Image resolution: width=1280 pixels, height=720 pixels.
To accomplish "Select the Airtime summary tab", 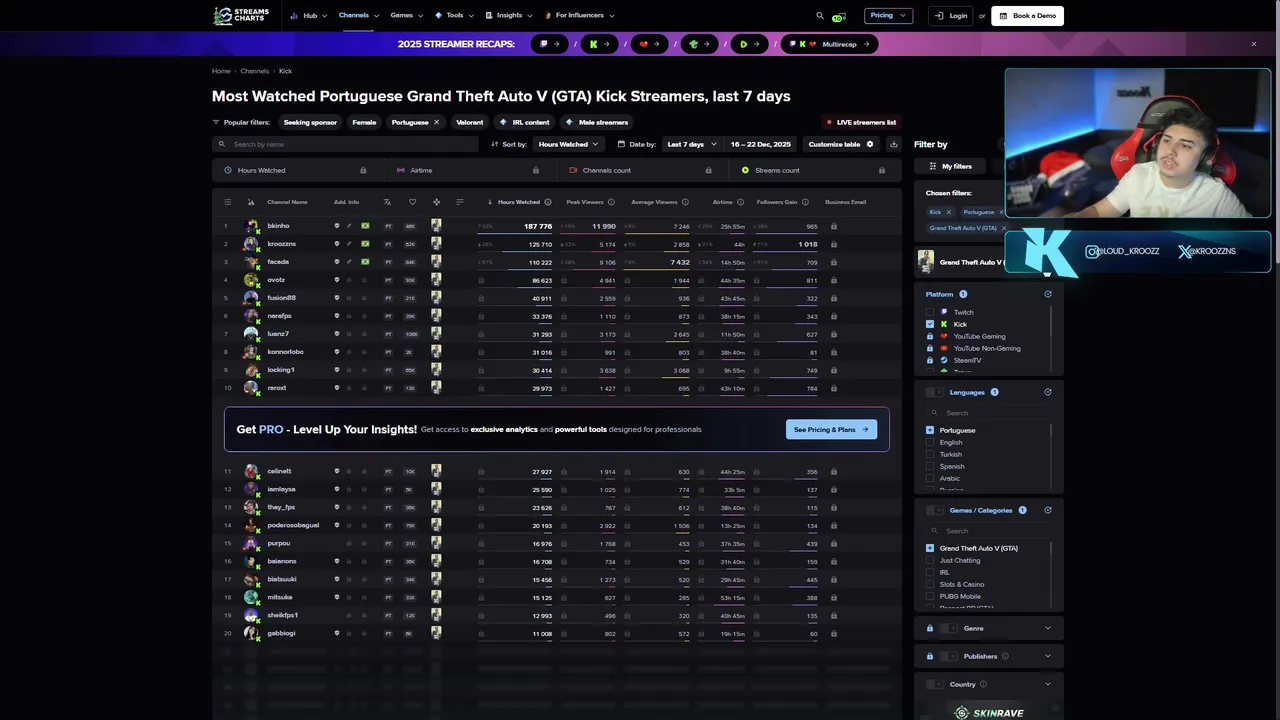I will coord(470,170).
